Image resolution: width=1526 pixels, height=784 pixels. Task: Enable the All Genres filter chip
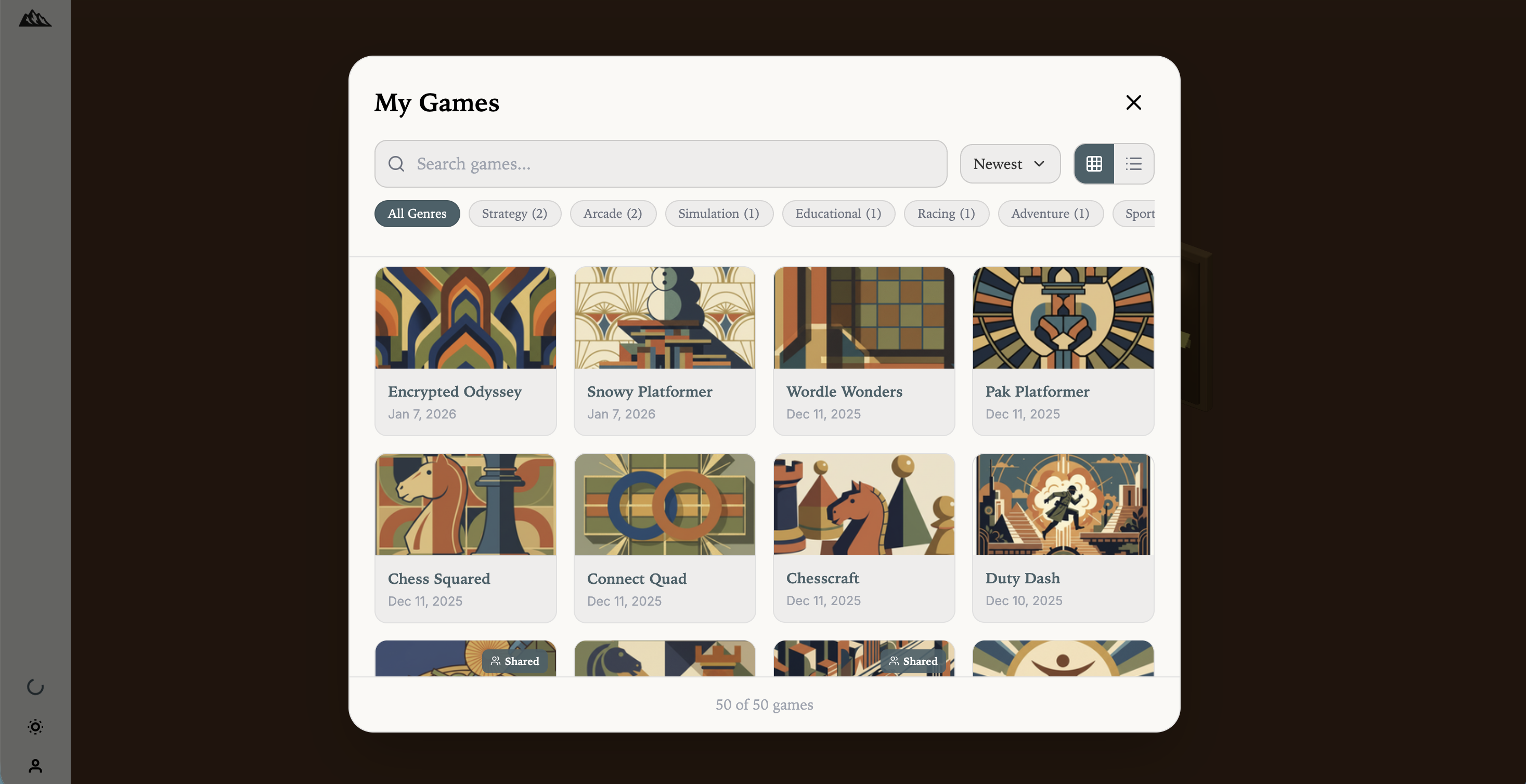tap(417, 213)
